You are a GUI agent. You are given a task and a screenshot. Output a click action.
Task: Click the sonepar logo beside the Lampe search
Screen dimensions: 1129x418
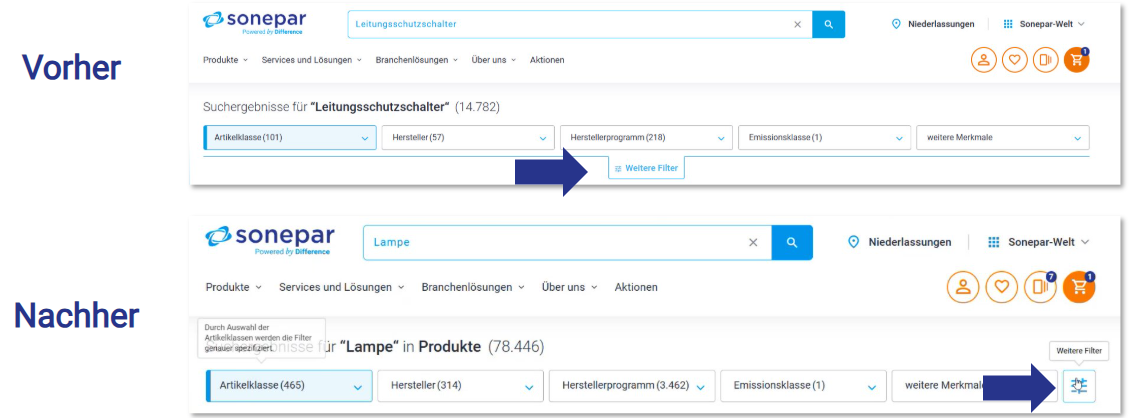[269, 241]
